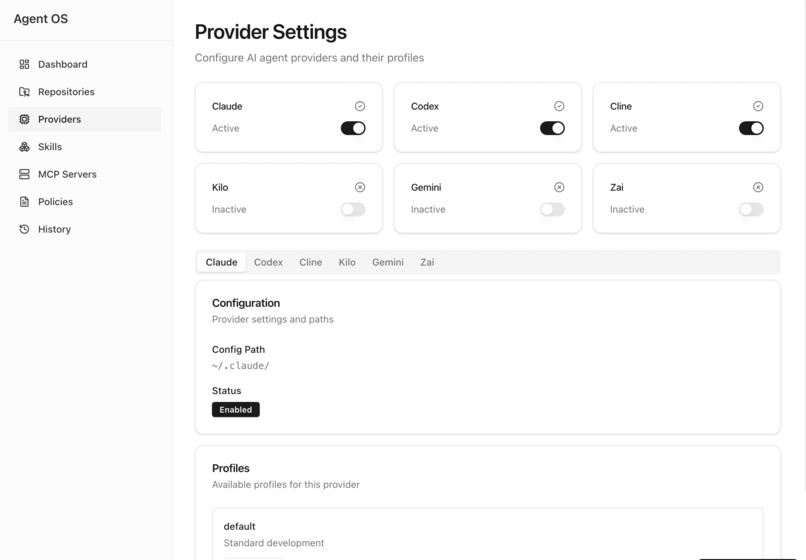Turn on the Zai provider switch

tap(751, 209)
